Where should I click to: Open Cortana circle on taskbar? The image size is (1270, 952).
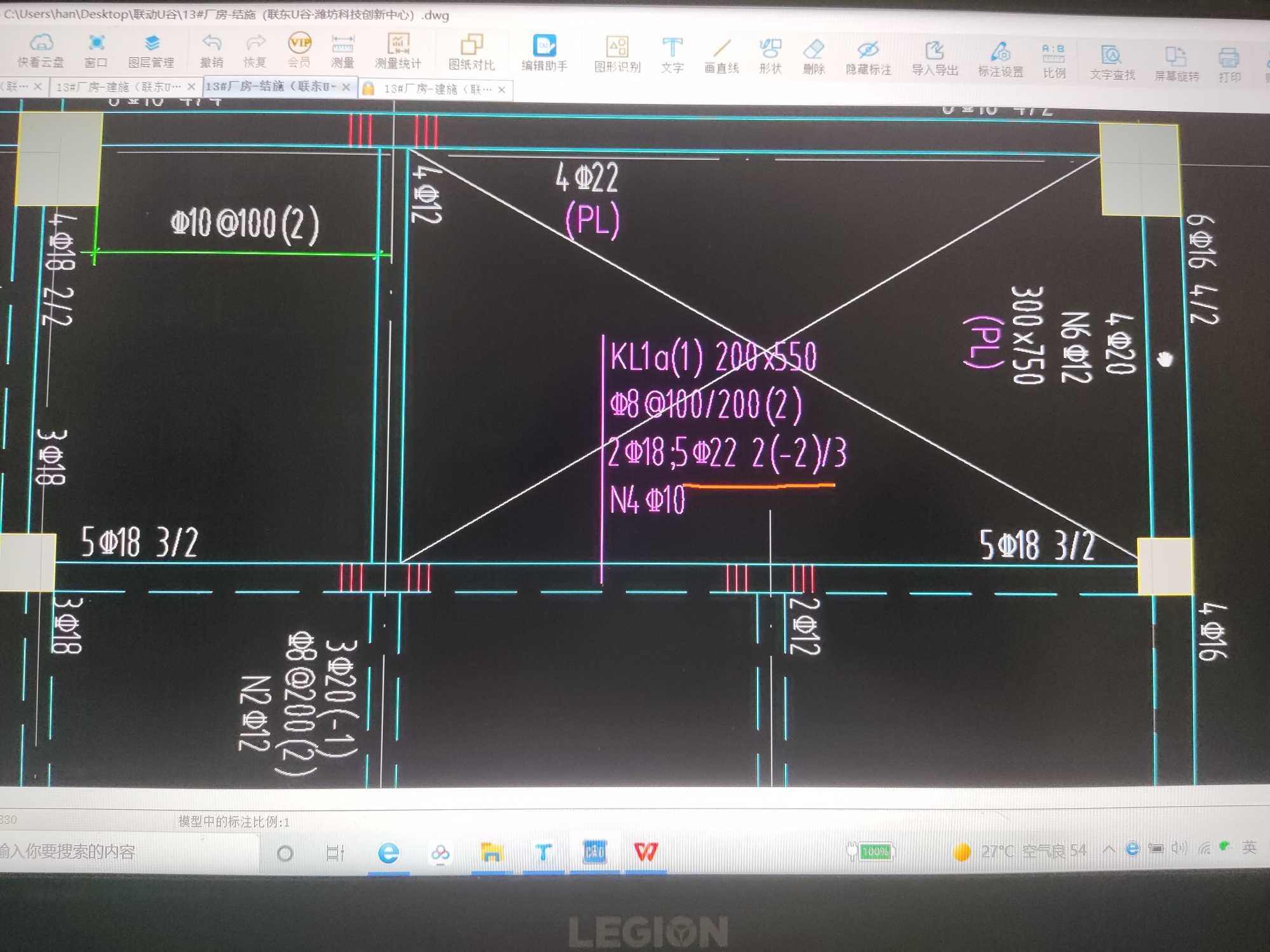(x=285, y=853)
